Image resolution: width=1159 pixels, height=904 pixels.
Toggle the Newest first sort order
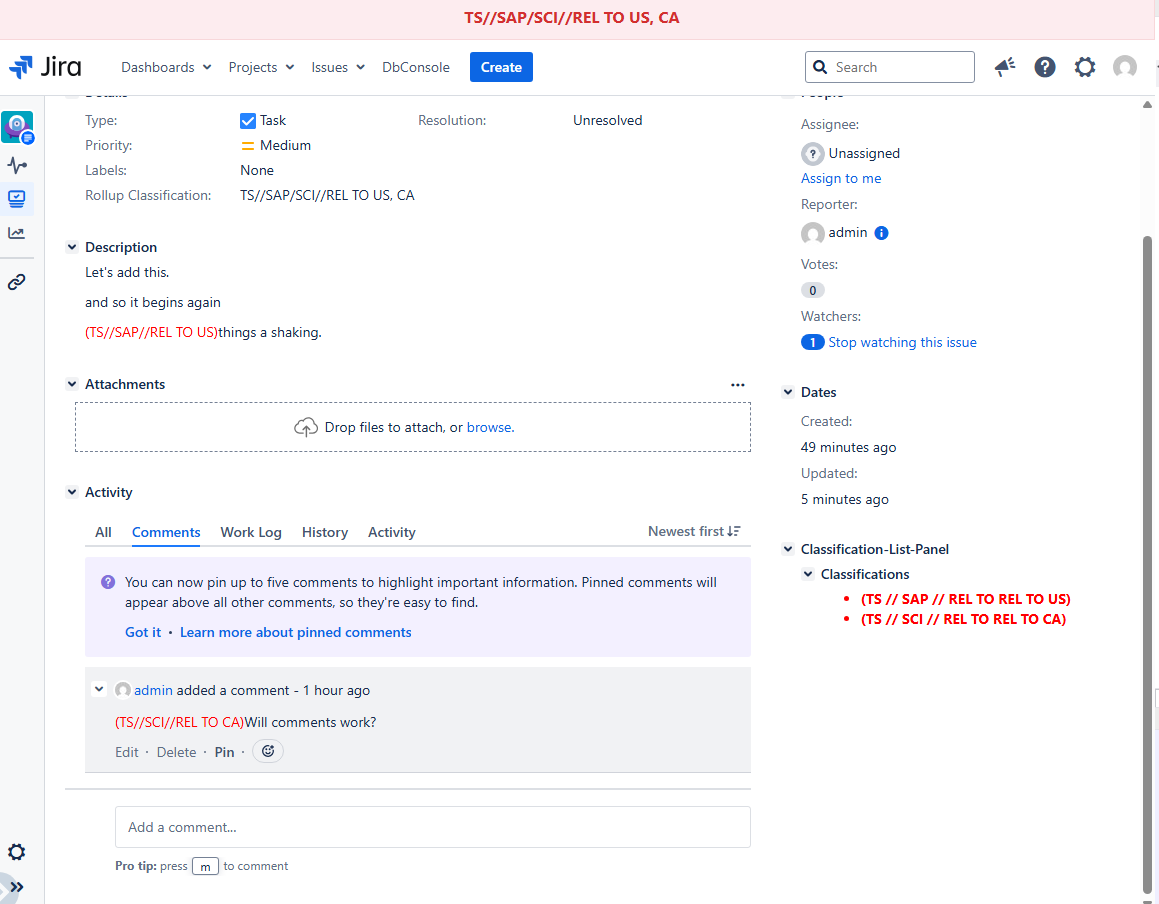(694, 531)
